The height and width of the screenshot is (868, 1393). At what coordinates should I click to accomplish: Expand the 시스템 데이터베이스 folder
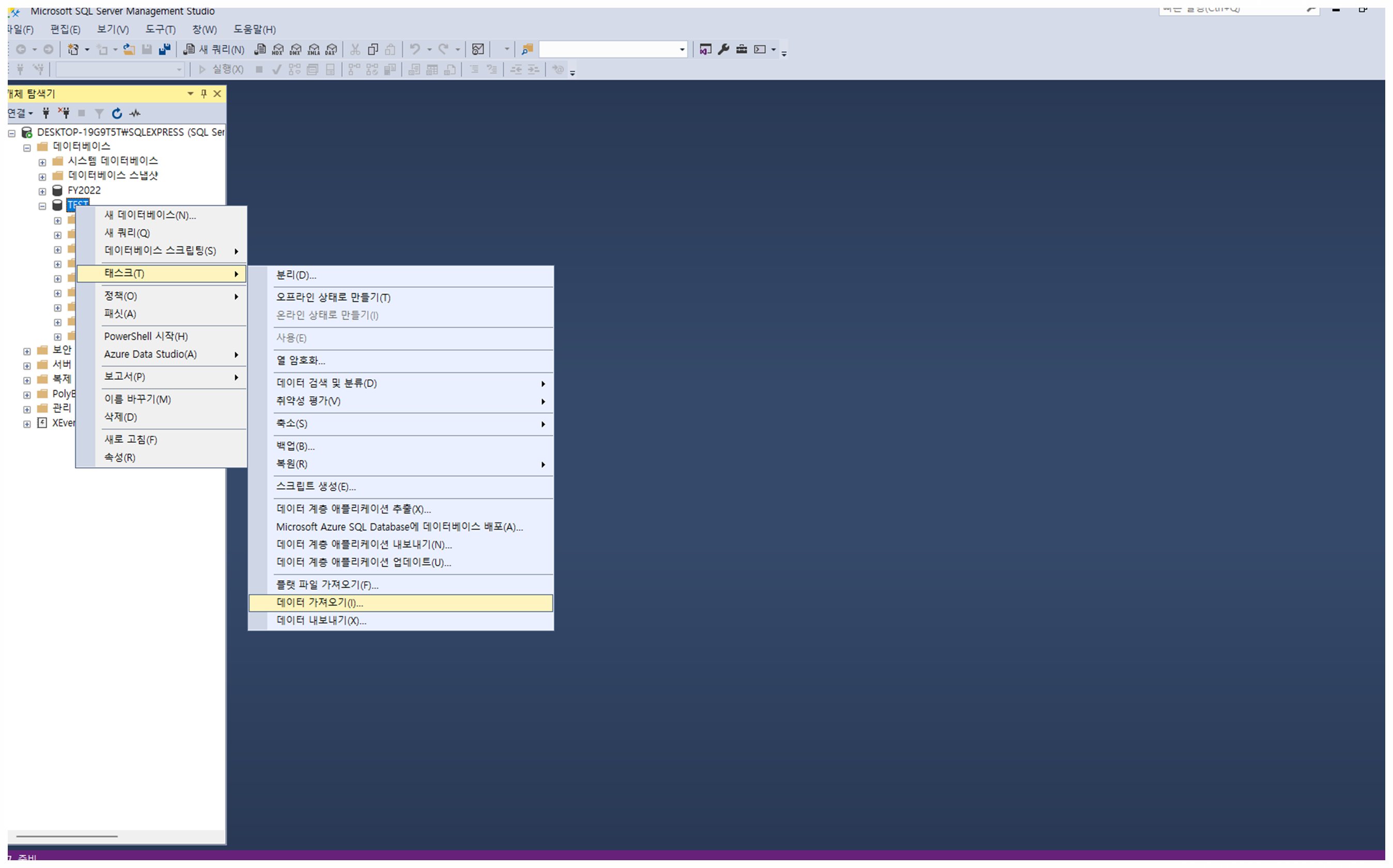pos(42,162)
